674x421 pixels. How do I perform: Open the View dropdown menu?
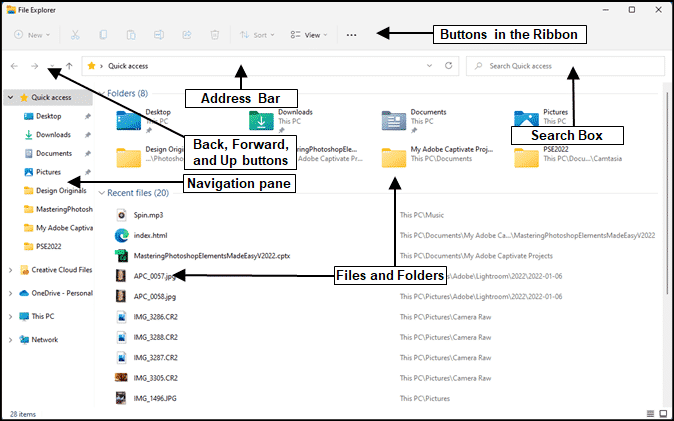(309, 35)
